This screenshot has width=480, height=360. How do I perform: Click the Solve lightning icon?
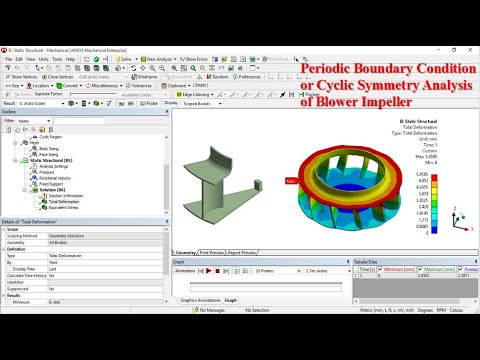pyautogui.click(x=118, y=59)
